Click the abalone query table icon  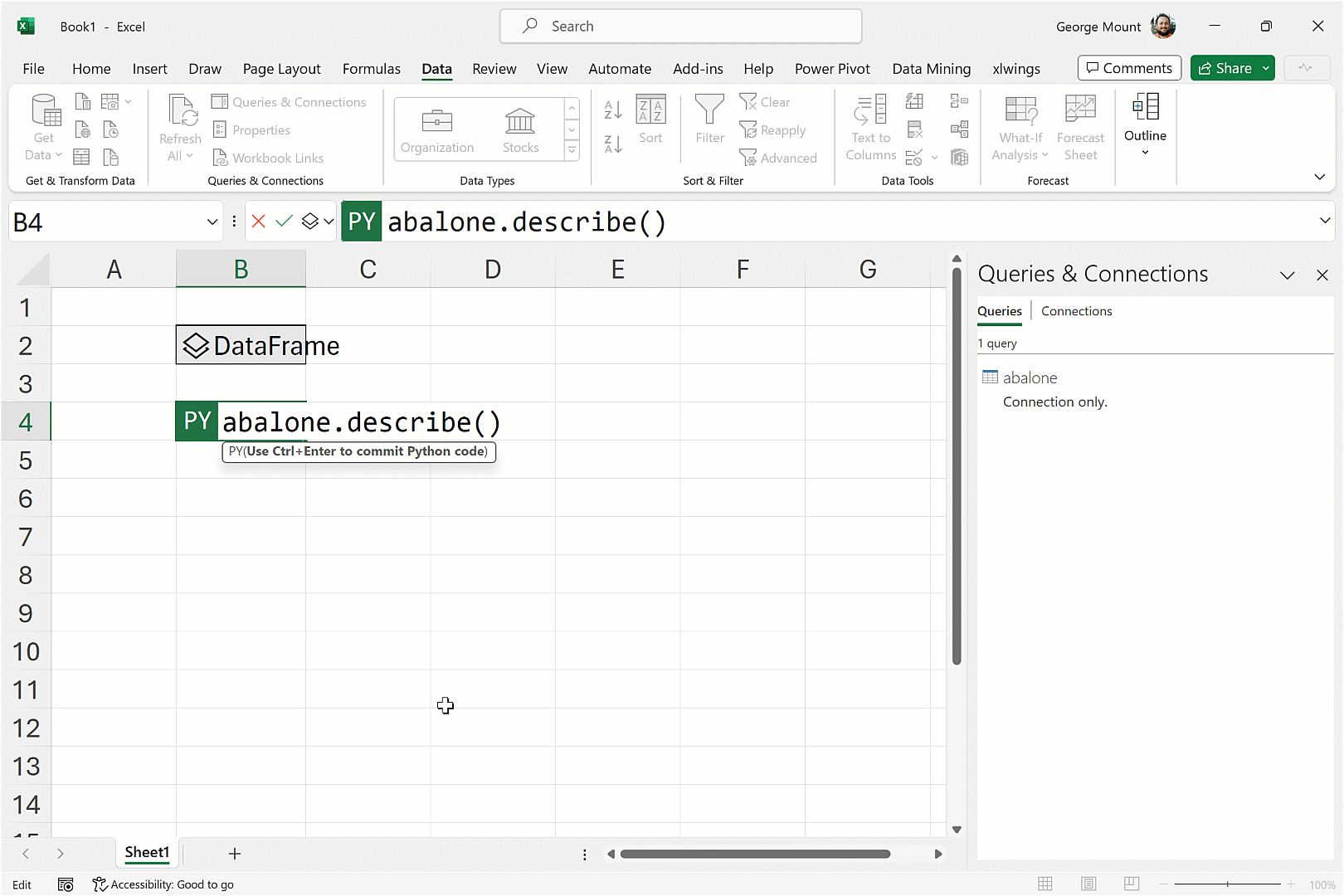click(990, 377)
